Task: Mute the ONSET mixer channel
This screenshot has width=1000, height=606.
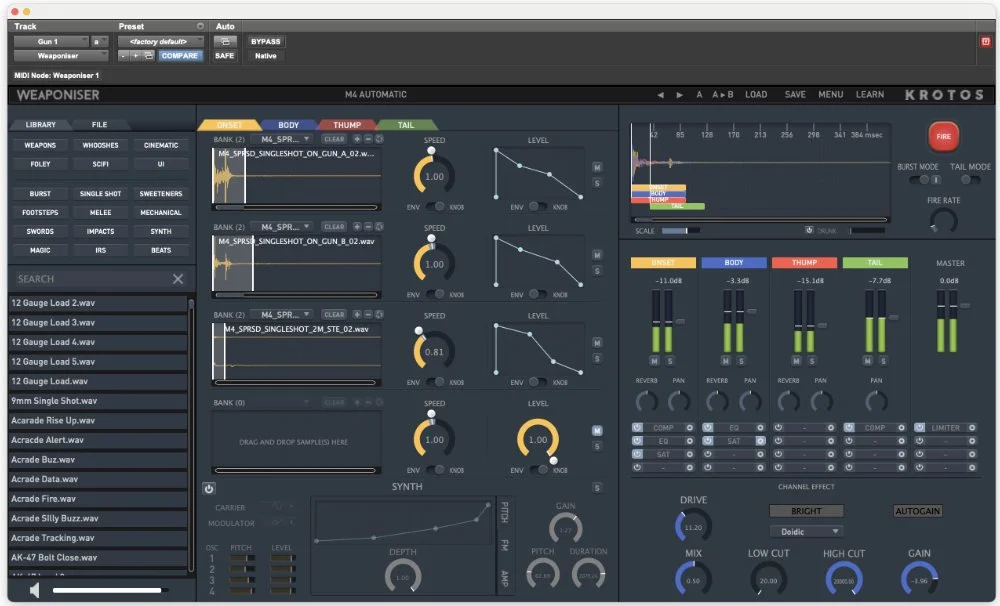Action: pyautogui.click(x=654, y=361)
